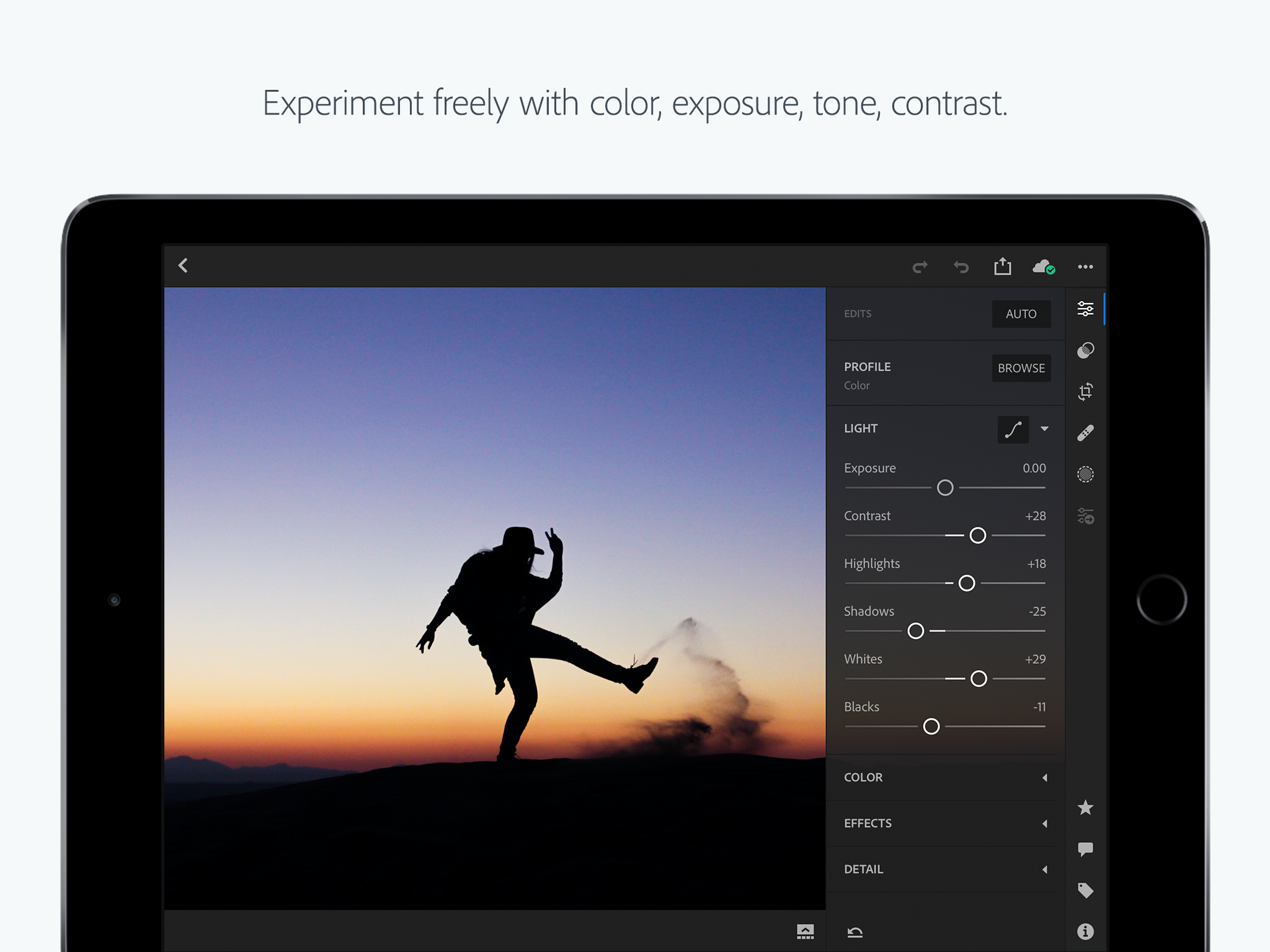Image resolution: width=1270 pixels, height=952 pixels.
Task: Open the Crop and rotate tool
Action: (1085, 391)
